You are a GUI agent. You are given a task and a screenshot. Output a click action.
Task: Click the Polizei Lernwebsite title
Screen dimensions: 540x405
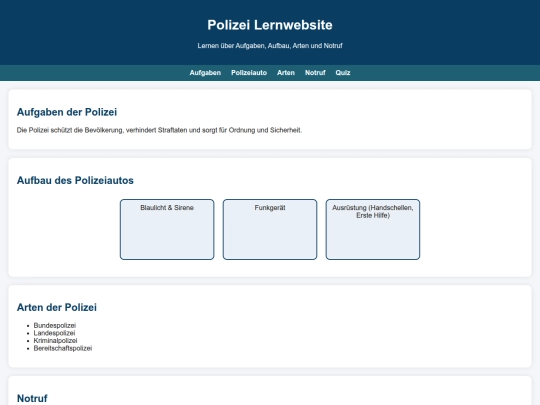[x=270, y=25]
